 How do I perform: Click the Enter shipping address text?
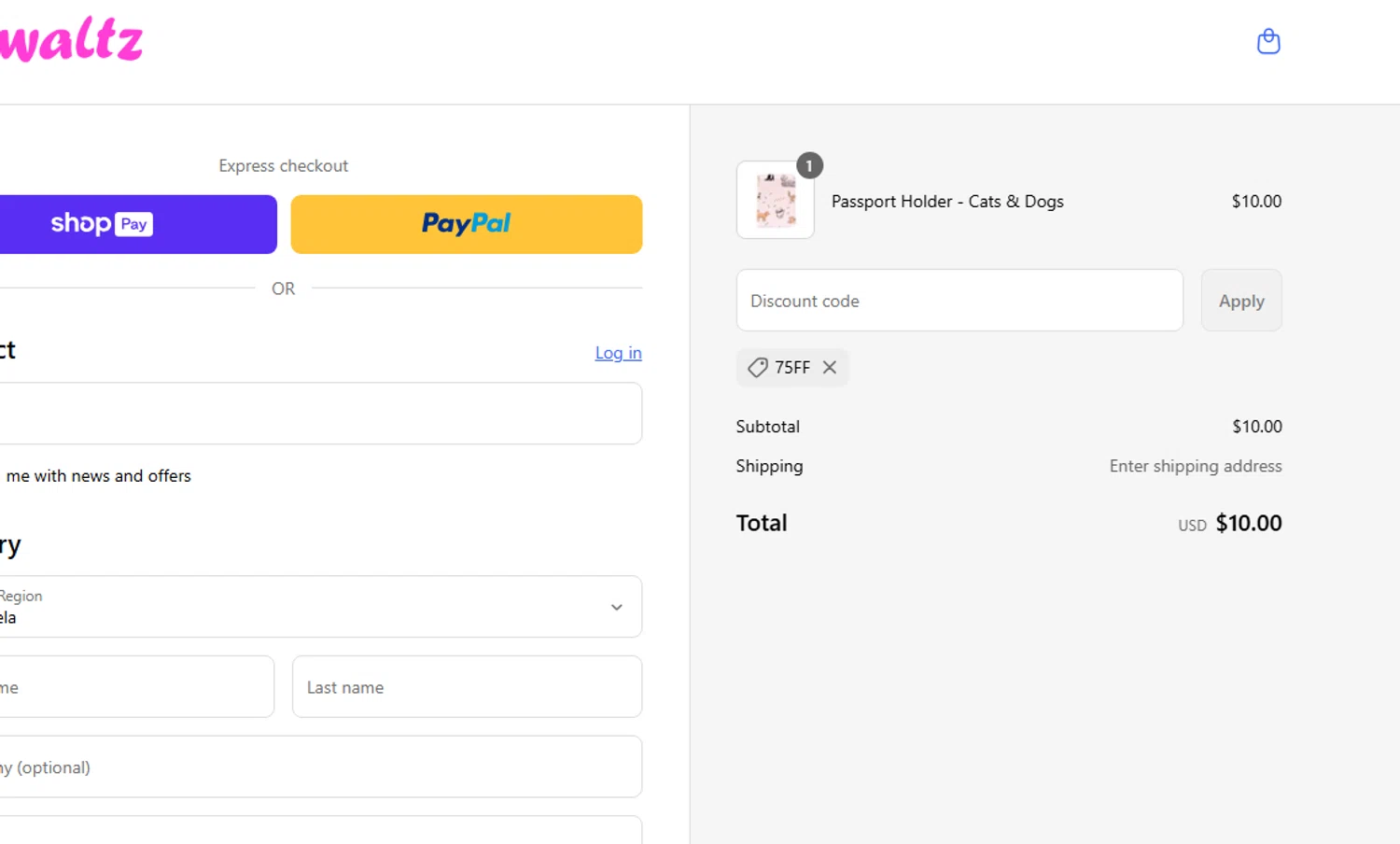point(1195,466)
